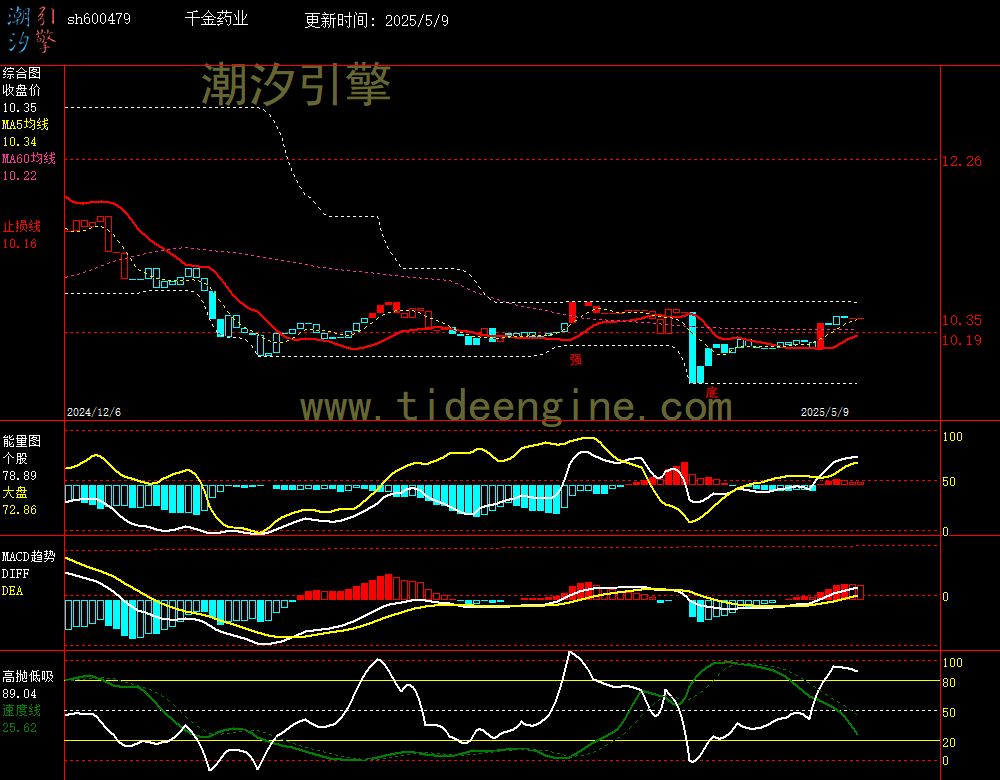This screenshot has width=1000, height=780.
Task: Click the 高抛低吸 value 89.04
Action: (19, 693)
